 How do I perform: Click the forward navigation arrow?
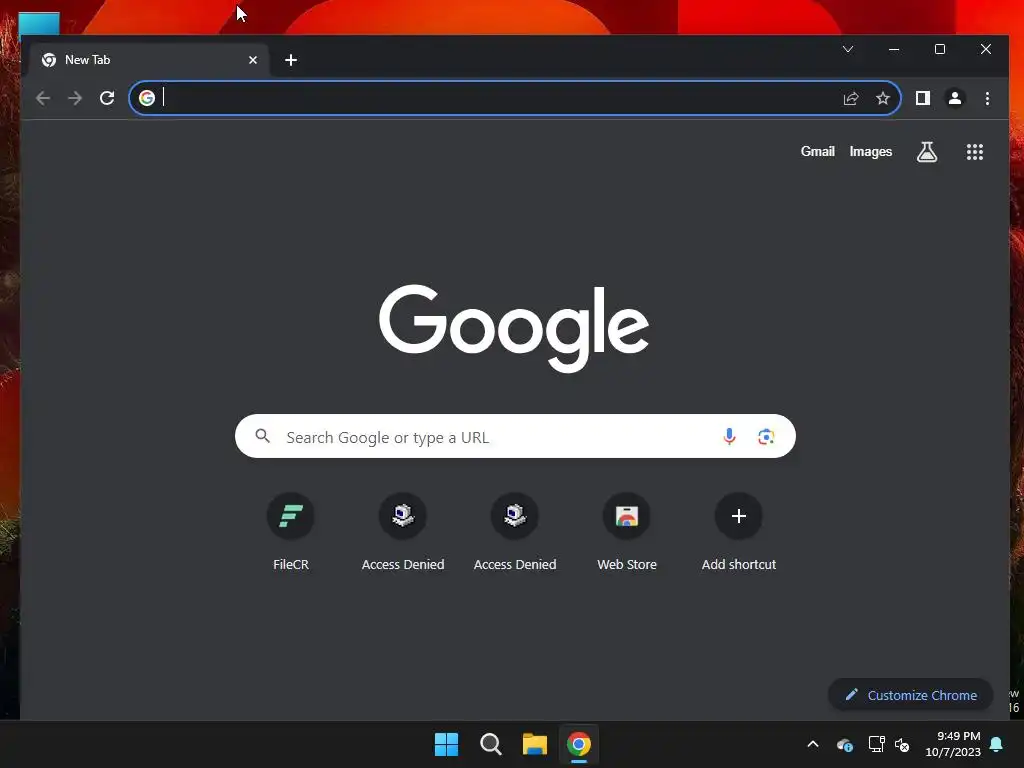[x=75, y=98]
